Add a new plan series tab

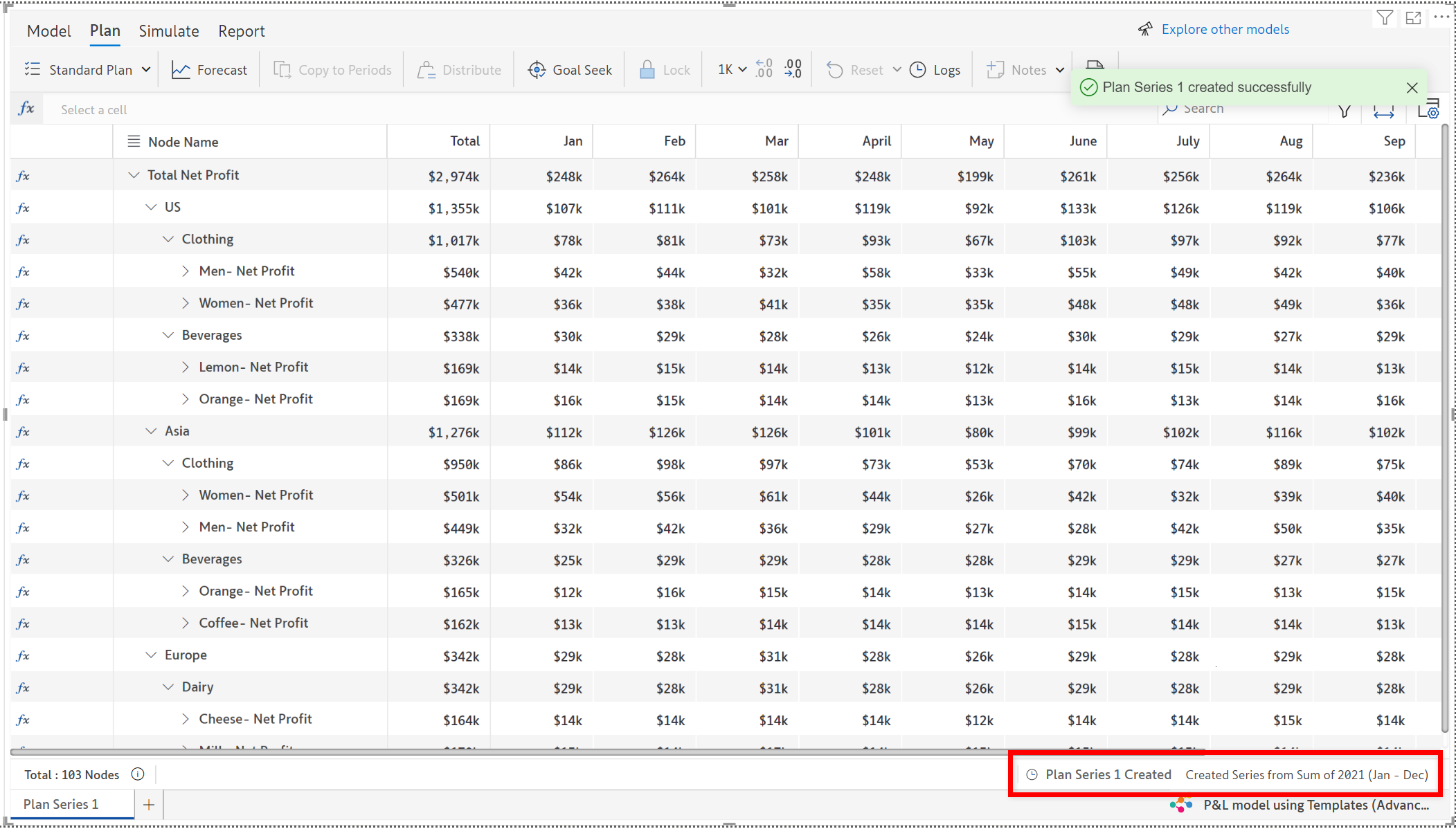tap(149, 805)
